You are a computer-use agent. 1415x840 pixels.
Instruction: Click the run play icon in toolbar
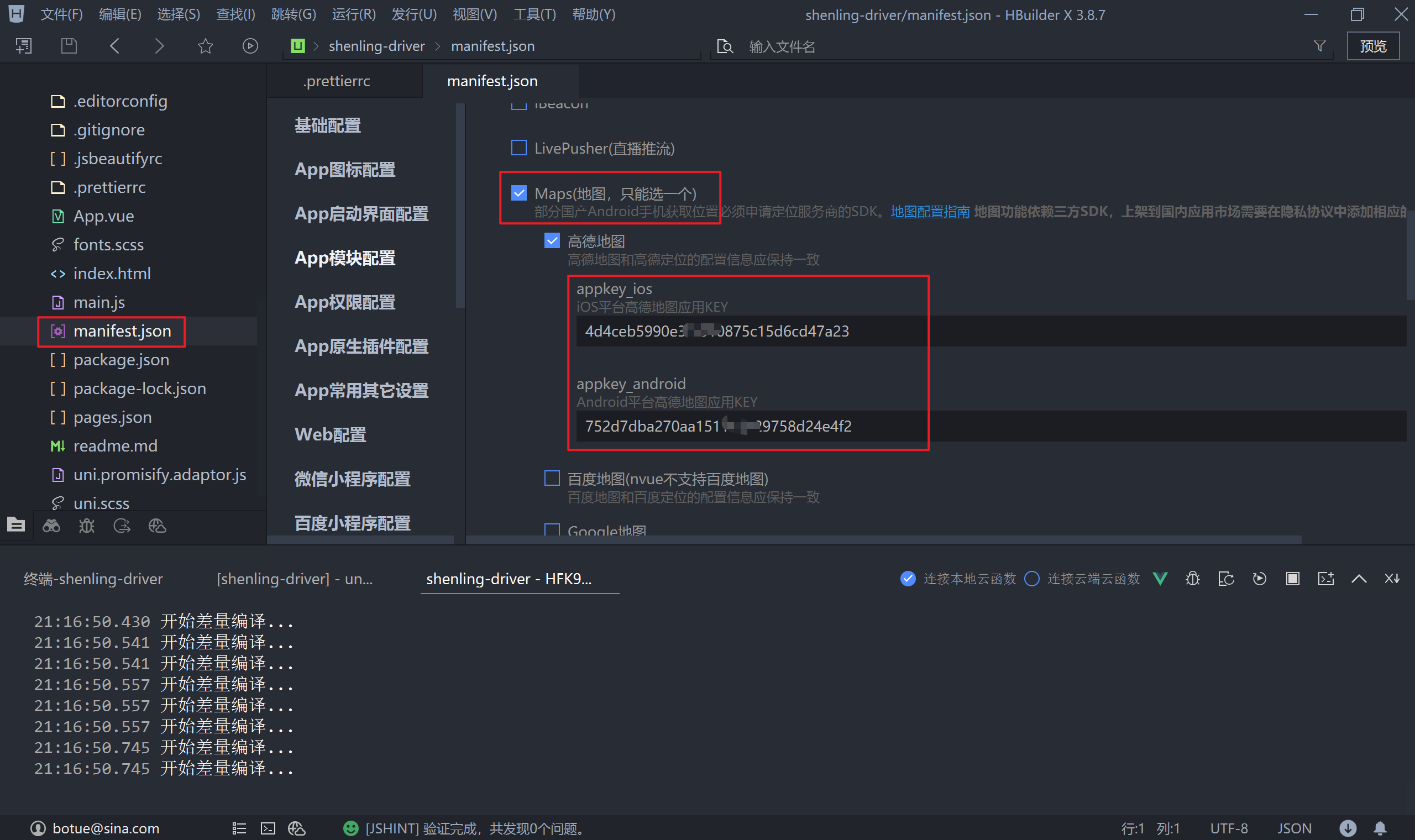coord(250,46)
